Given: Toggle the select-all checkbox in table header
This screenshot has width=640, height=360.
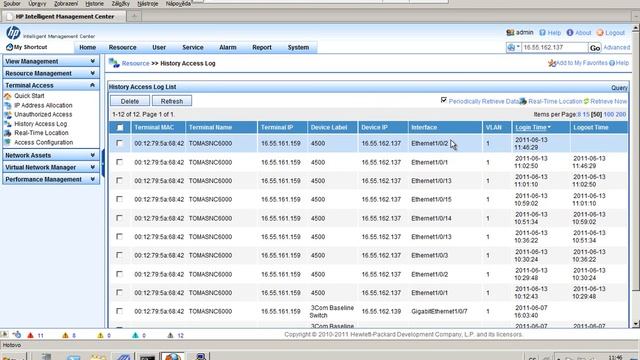Looking at the screenshot, I should pyautogui.click(x=120, y=128).
